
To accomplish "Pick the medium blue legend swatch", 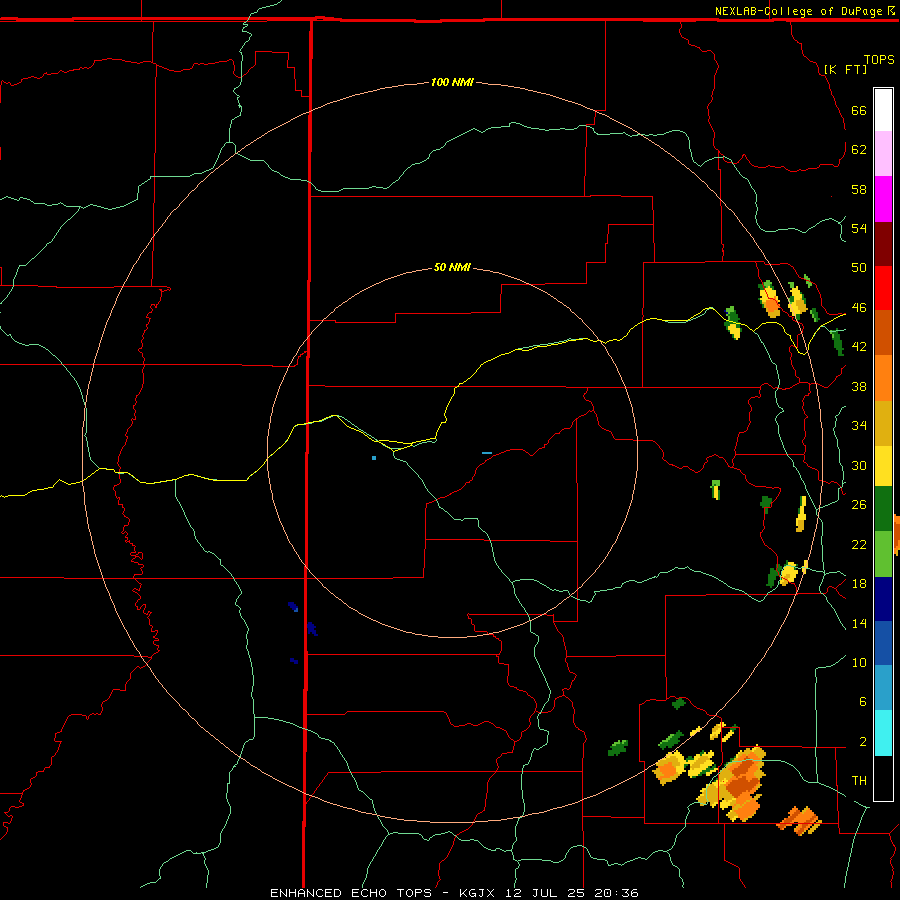I will (883, 643).
